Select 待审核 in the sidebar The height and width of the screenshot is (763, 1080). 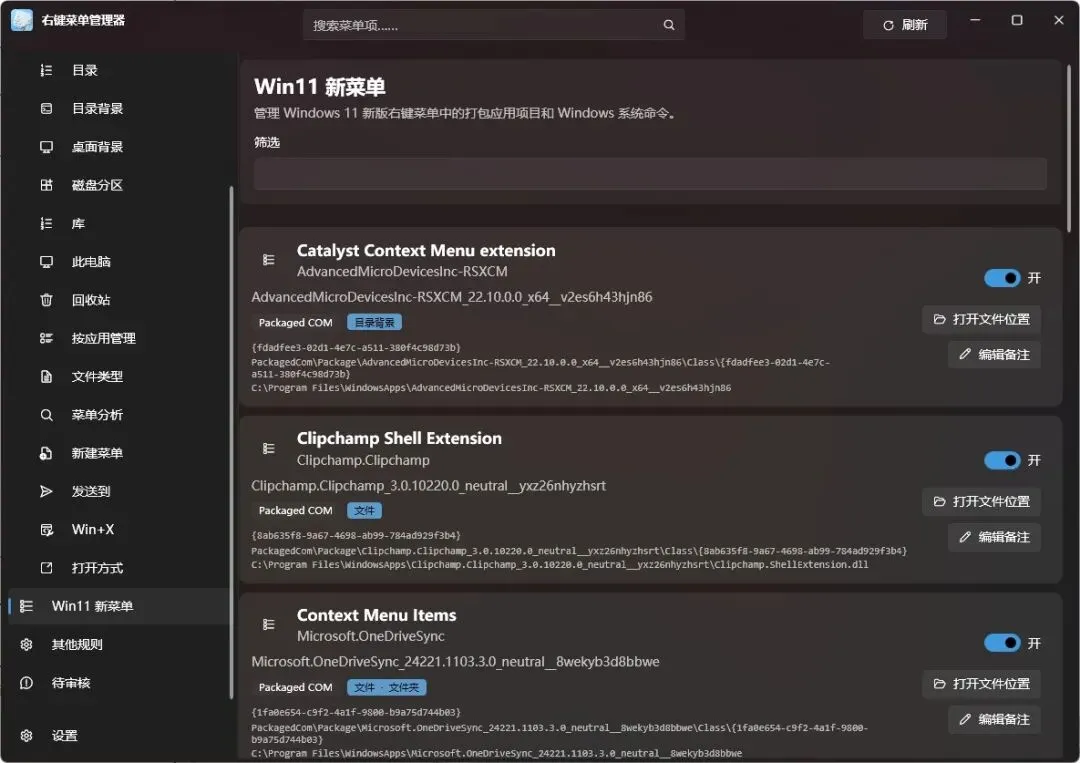tap(118, 683)
